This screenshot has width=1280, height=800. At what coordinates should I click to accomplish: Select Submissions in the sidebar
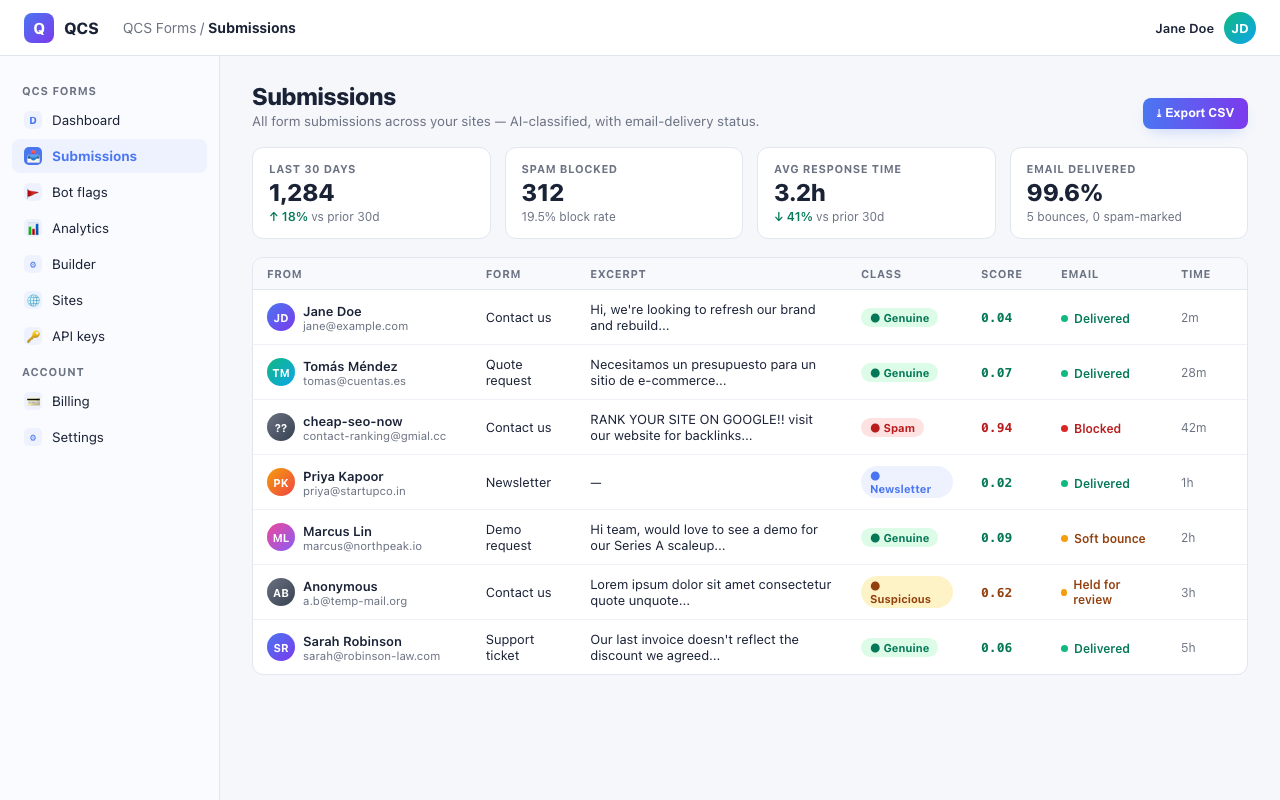tap(110, 156)
